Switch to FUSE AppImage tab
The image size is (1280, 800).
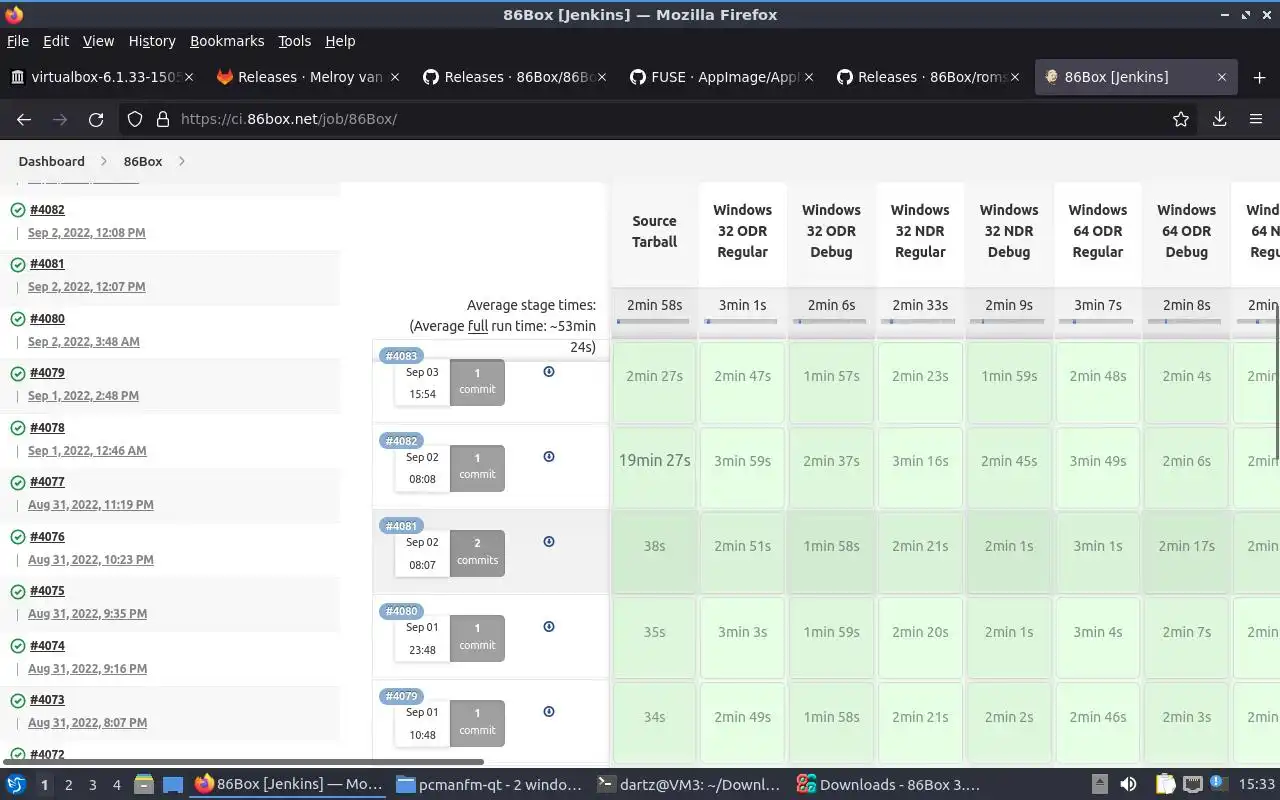point(720,77)
